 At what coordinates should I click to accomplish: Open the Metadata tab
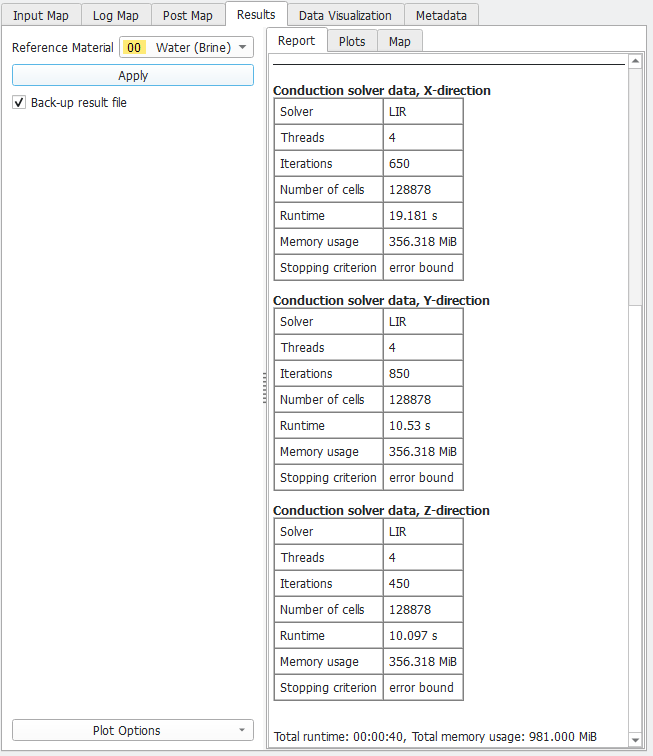click(x=441, y=15)
